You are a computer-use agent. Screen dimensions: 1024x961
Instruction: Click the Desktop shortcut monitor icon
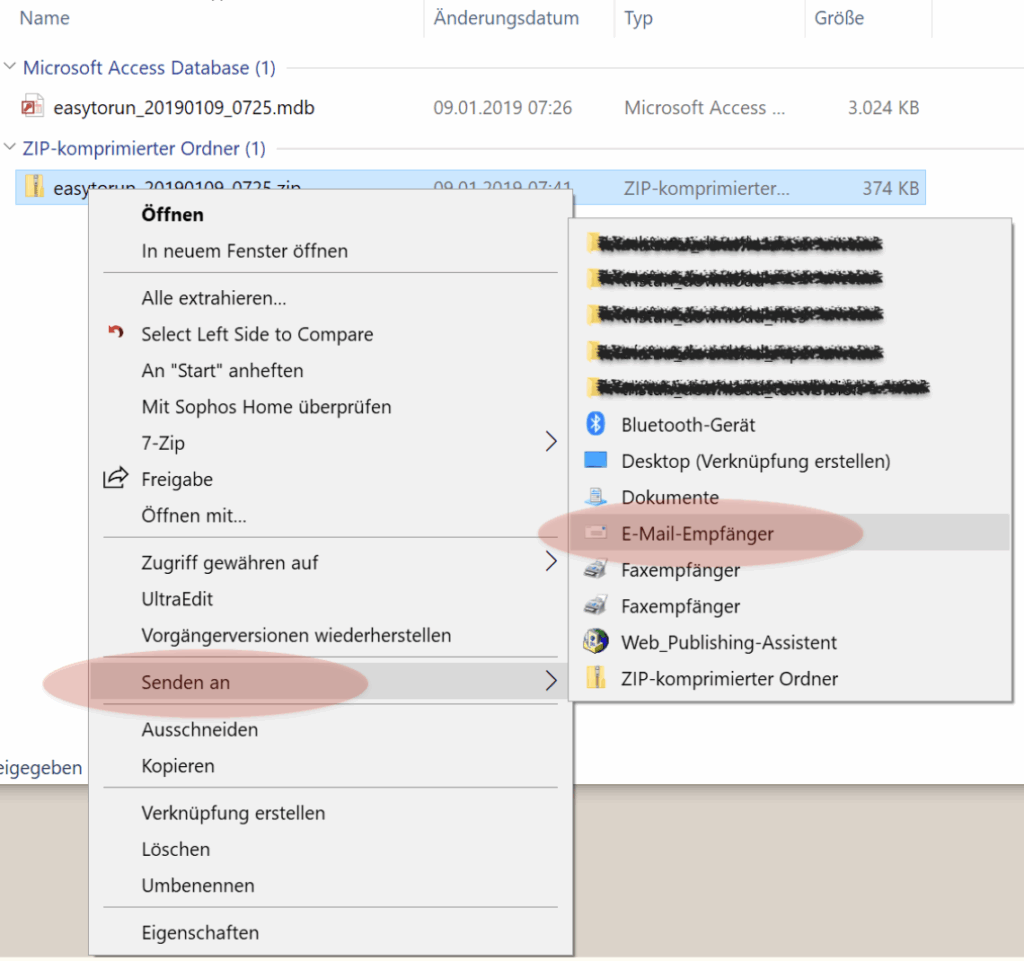coord(596,461)
